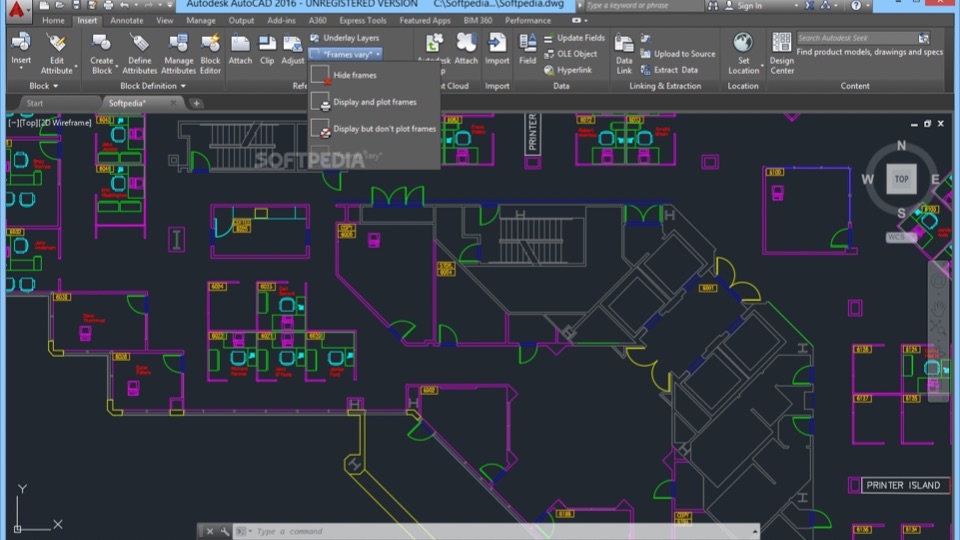This screenshot has width=960, height=540.
Task: Click the Print icon in quick access toolbar
Action: point(108,6)
